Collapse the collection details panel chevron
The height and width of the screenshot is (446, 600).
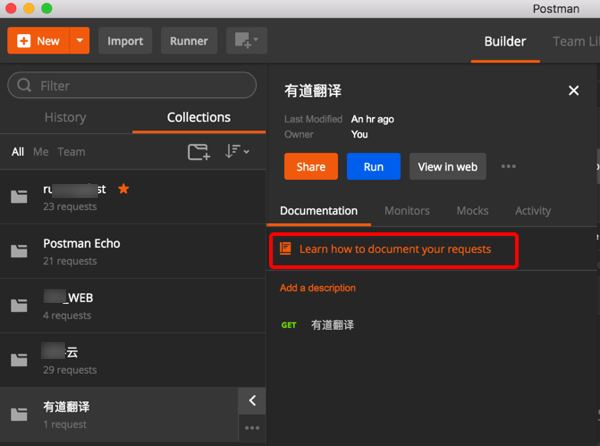(252, 401)
